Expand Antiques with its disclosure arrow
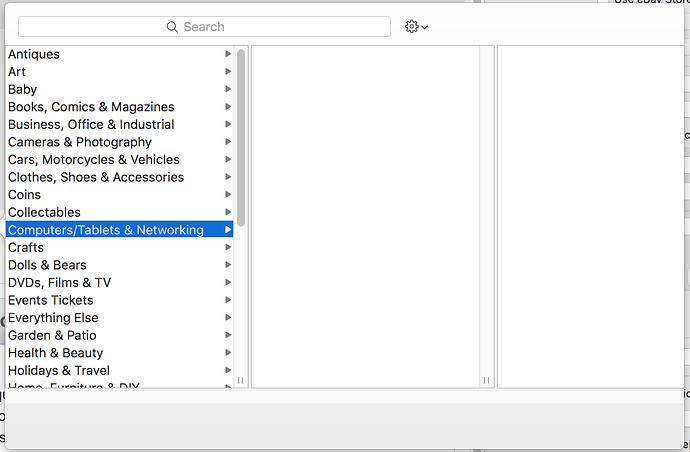This screenshot has width=690, height=452. [x=228, y=54]
